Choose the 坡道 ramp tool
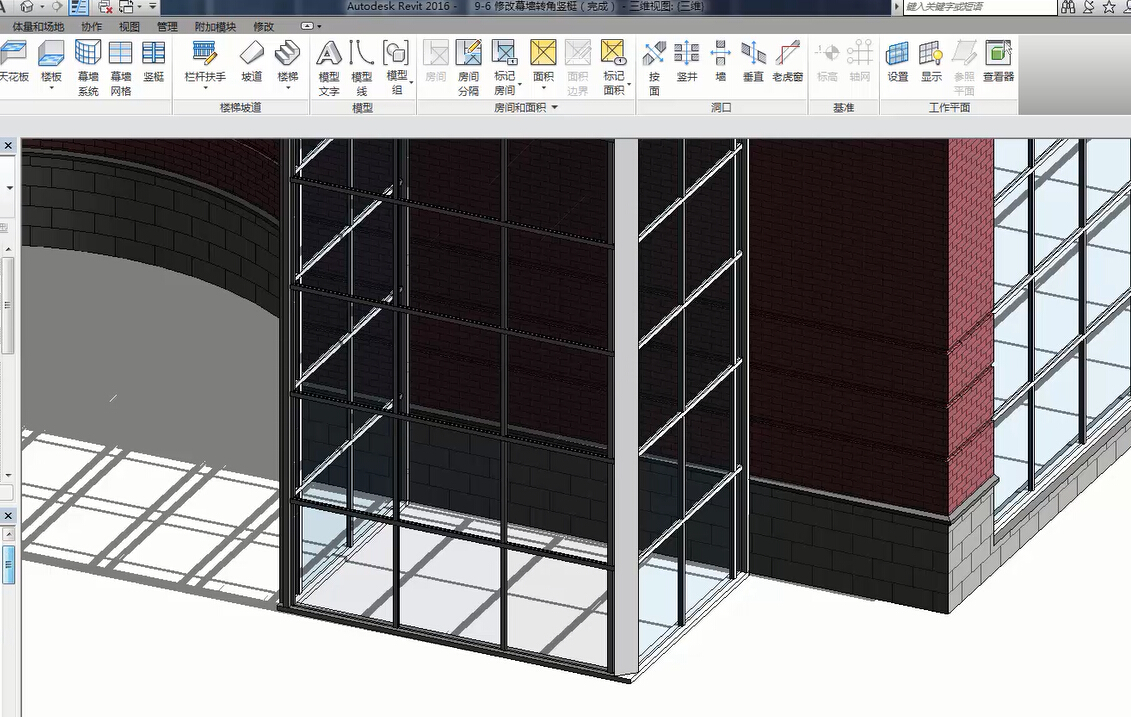Screen dimensions: 1131x717 tap(252, 62)
